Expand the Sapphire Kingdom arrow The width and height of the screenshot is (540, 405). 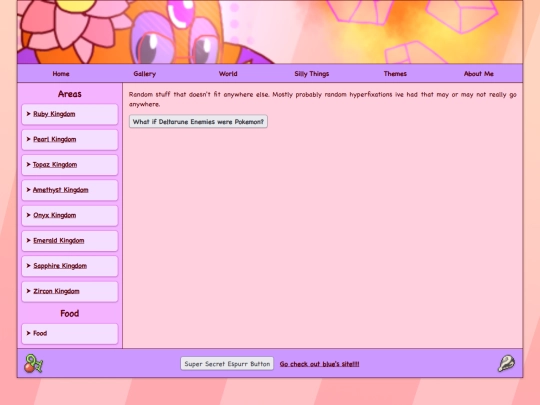[29, 266]
